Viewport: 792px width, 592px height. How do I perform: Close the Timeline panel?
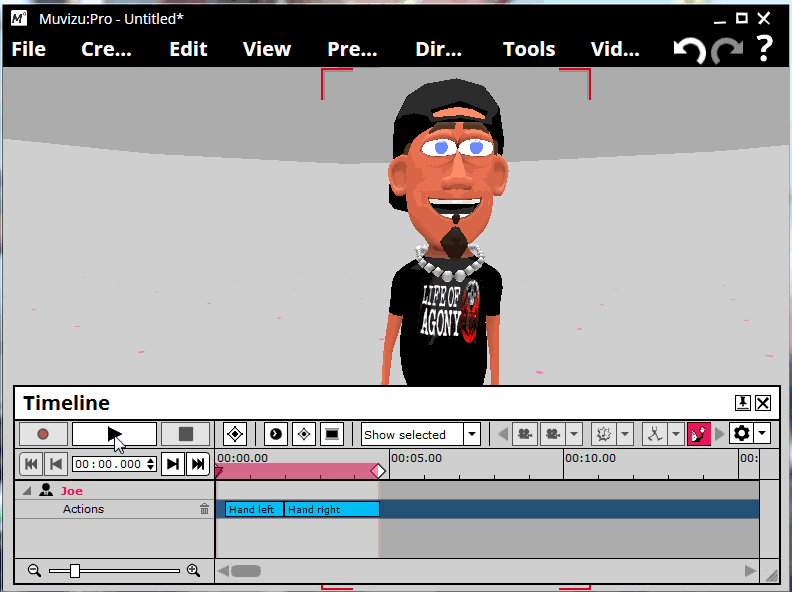763,403
